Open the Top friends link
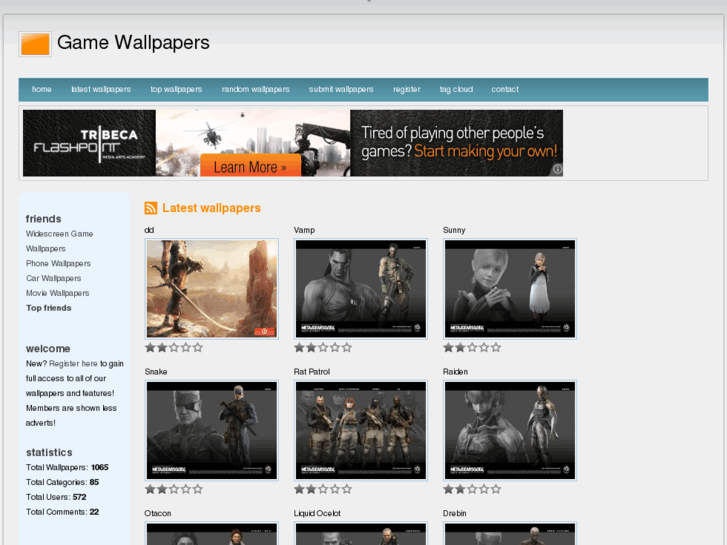The height and width of the screenshot is (545, 727). 49,308
